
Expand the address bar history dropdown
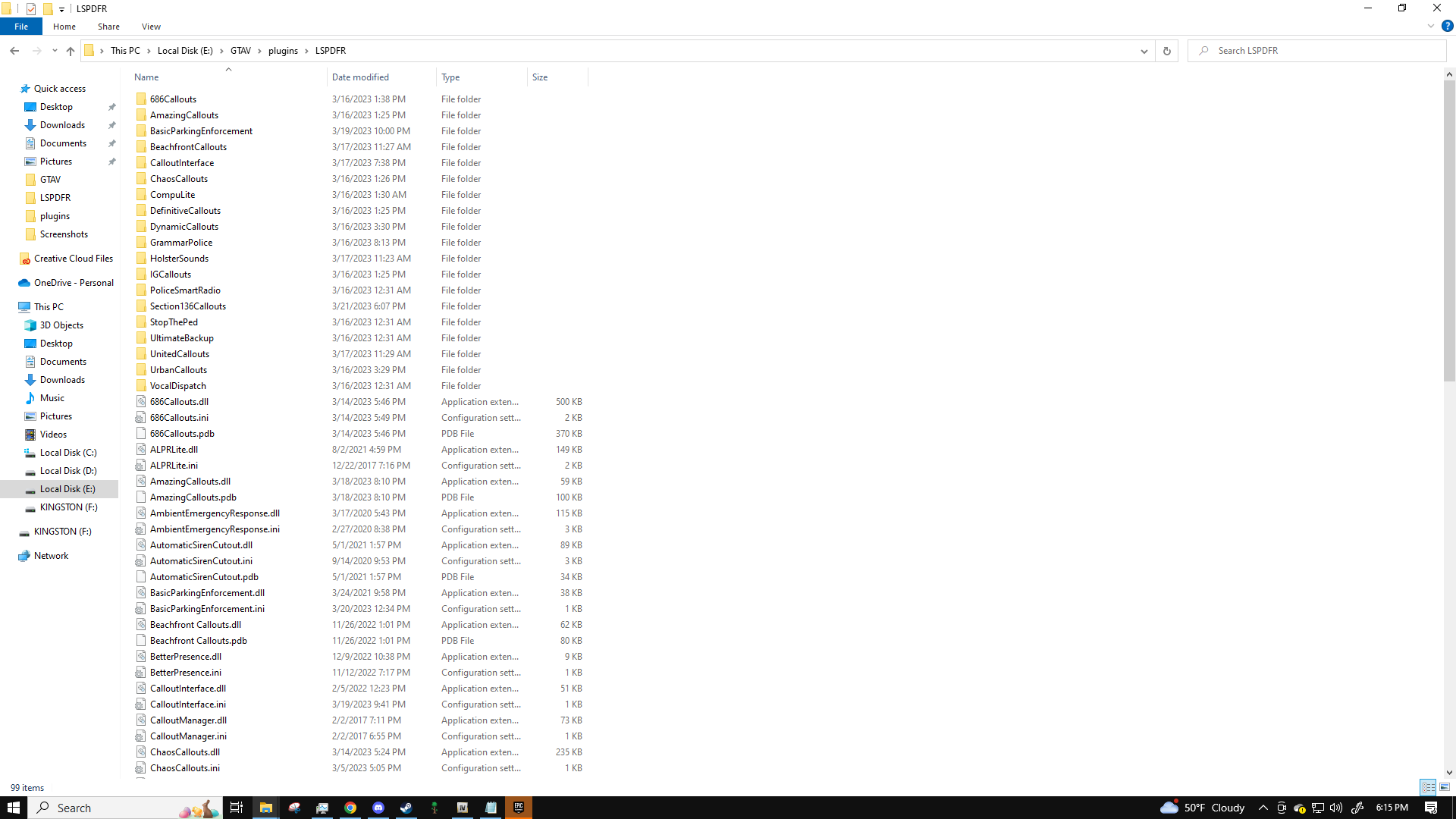pos(1144,51)
